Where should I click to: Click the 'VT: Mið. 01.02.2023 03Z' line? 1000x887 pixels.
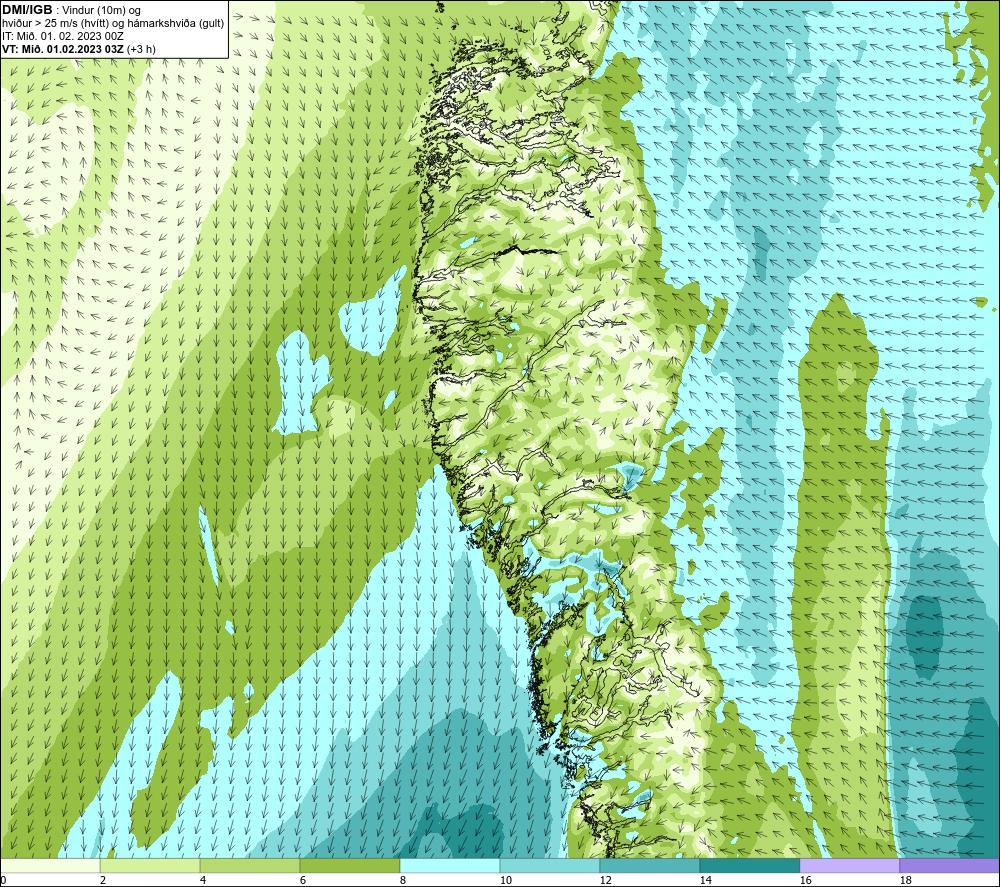(79, 49)
